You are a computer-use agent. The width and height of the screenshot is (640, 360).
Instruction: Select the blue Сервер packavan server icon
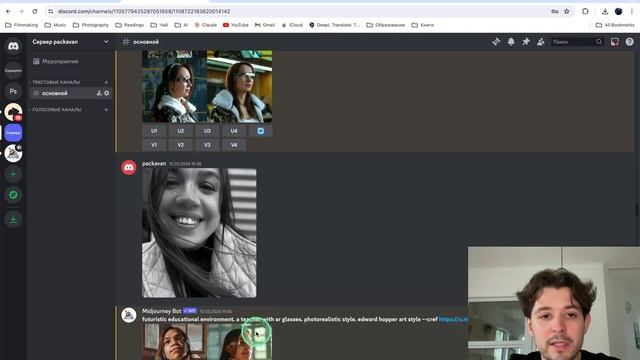pyautogui.click(x=13, y=133)
